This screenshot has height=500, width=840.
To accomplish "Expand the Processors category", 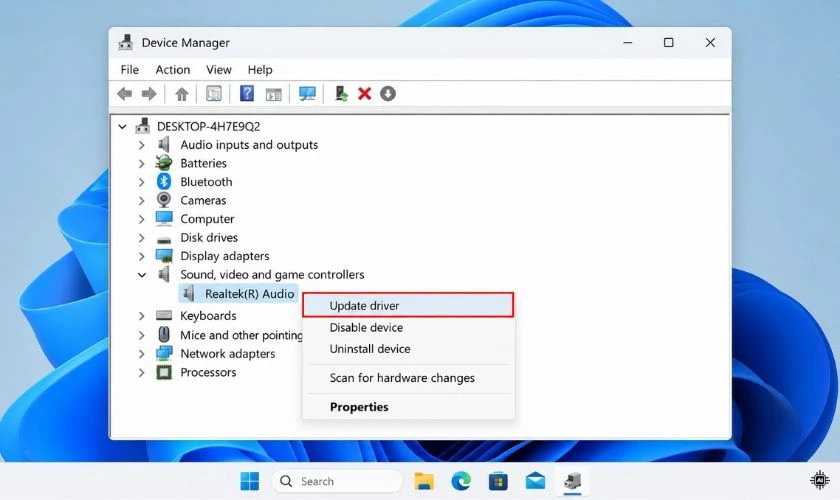I will click(x=141, y=372).
